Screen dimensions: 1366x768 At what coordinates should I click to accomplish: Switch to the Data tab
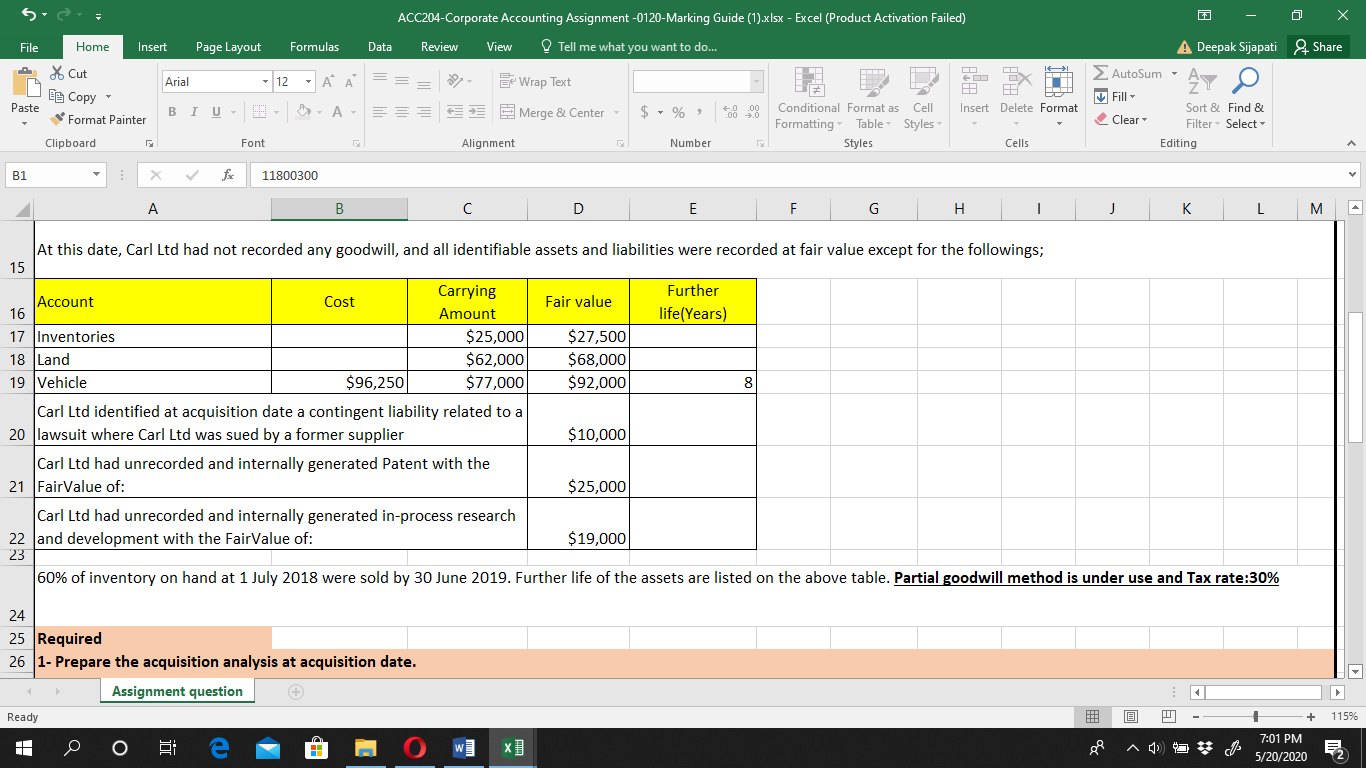380,47
